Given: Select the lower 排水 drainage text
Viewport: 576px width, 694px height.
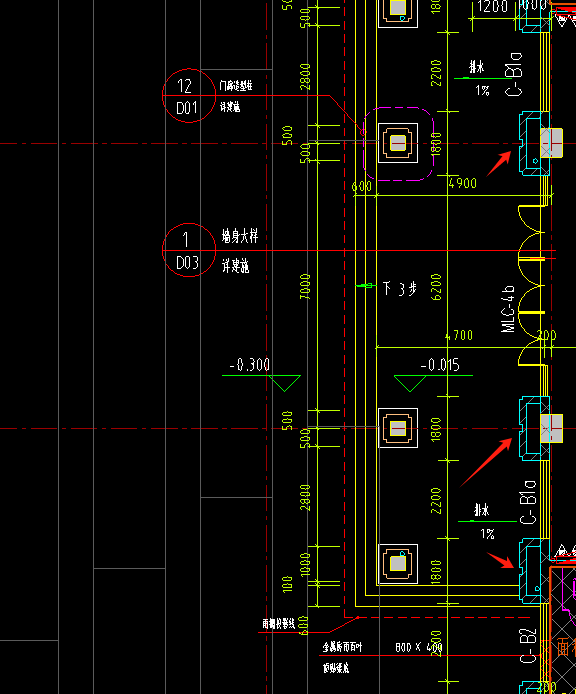Looking at the screenshot, I should tap(482, 510).
